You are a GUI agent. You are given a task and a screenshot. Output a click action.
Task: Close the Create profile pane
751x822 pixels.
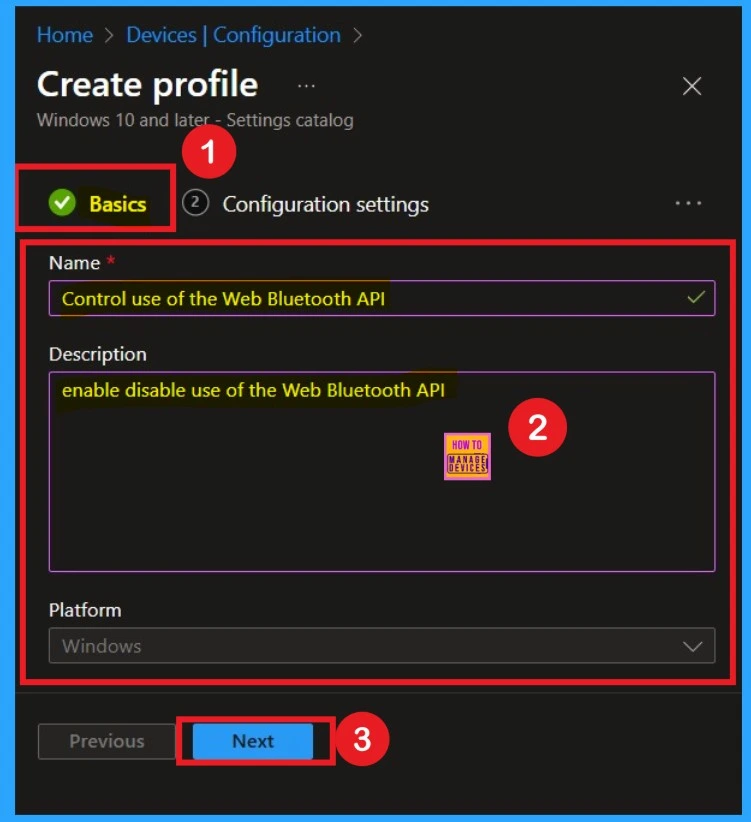click(692, 86)
